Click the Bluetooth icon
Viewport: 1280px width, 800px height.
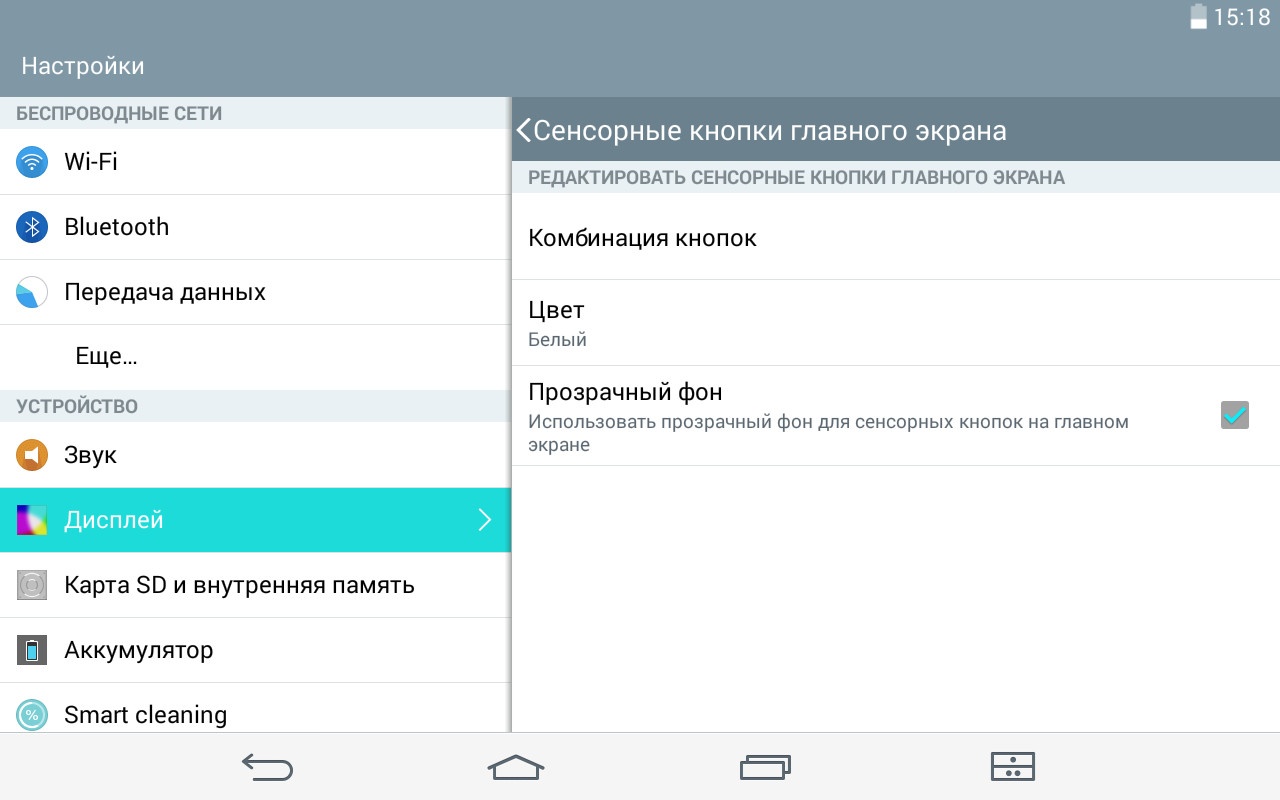(32, 227)
